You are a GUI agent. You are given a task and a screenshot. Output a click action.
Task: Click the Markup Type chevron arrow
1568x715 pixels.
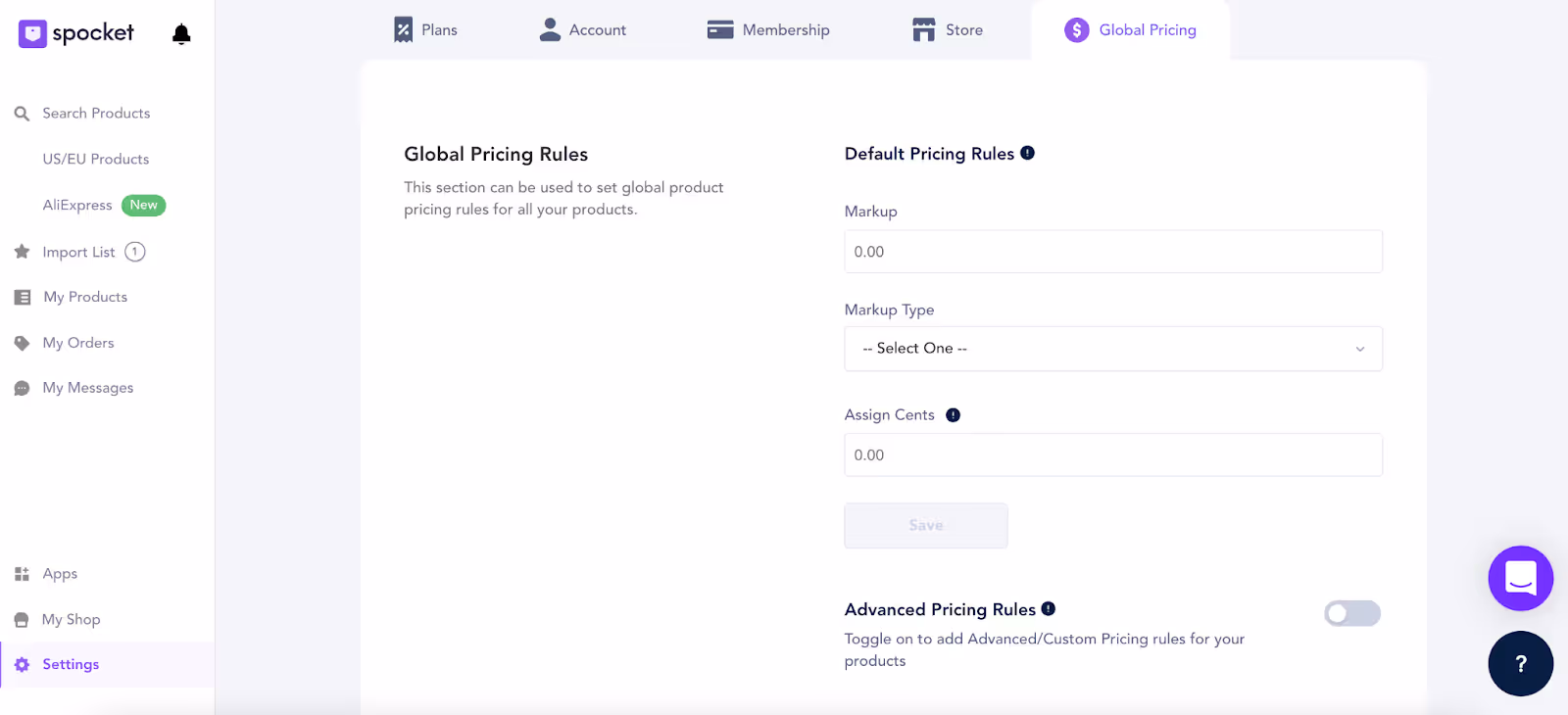pyautogui.click(x=1360, y=348)
